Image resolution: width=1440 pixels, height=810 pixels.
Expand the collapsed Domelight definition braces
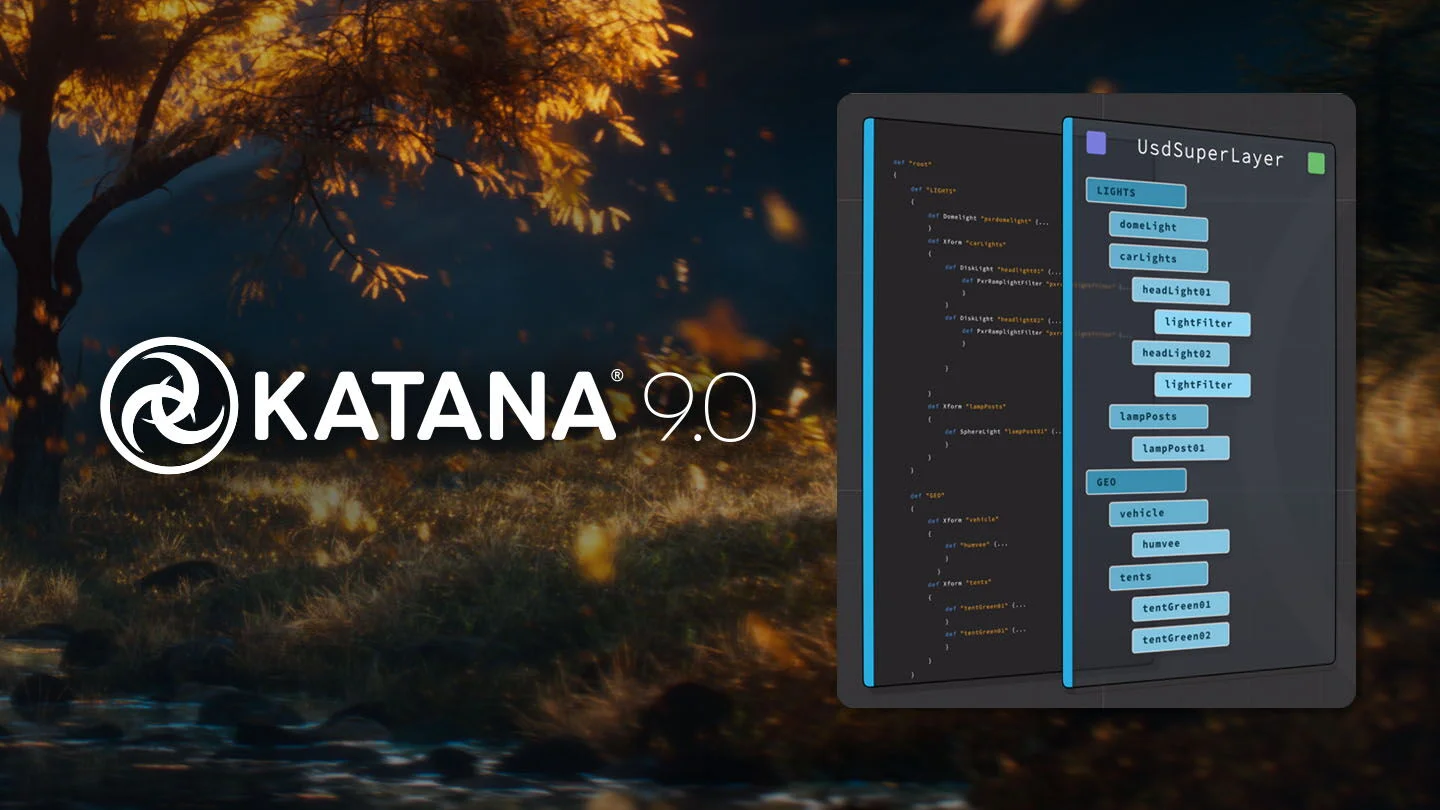[x=1040, y=218]
